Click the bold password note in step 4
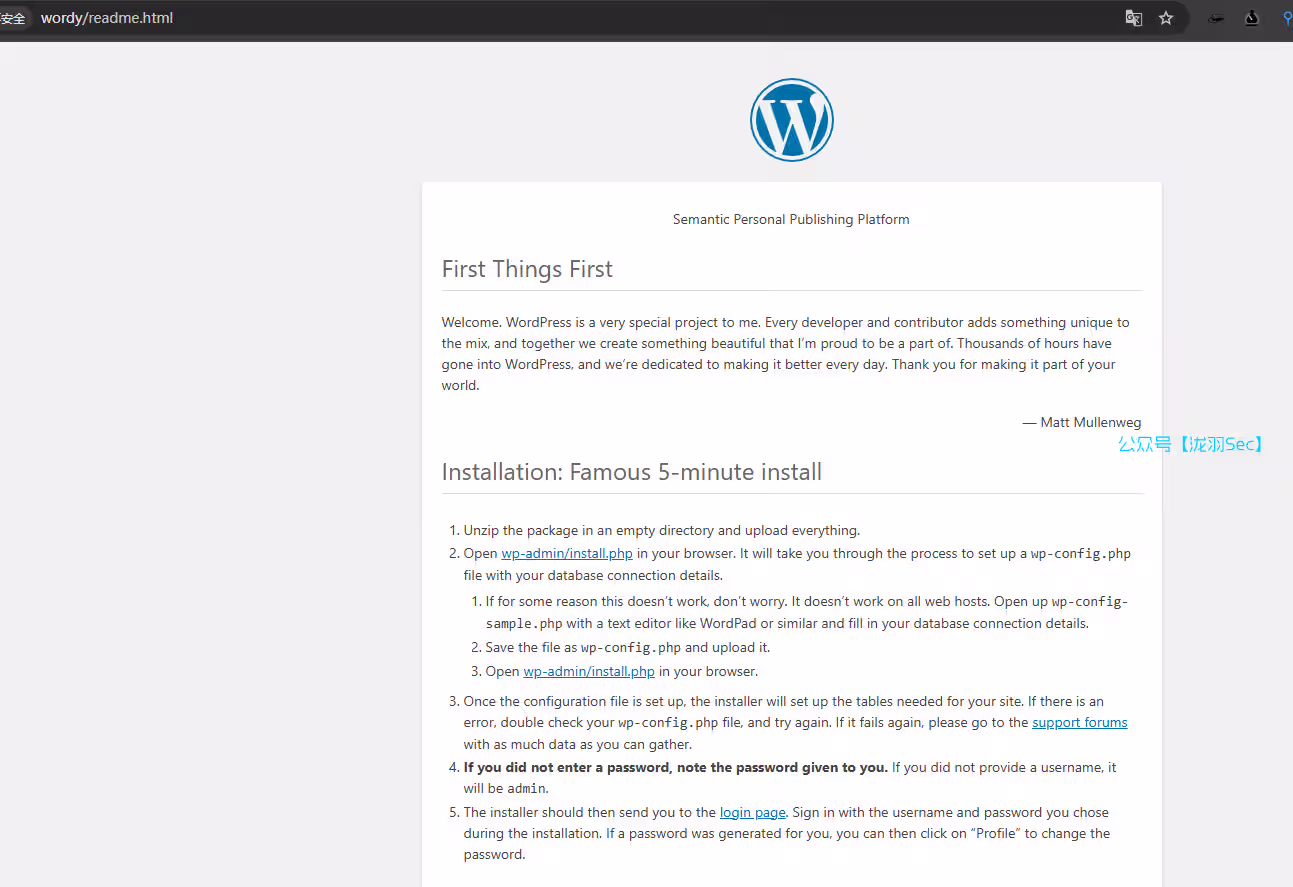Viewport: 1293px width, 887px height. [675, 767]
